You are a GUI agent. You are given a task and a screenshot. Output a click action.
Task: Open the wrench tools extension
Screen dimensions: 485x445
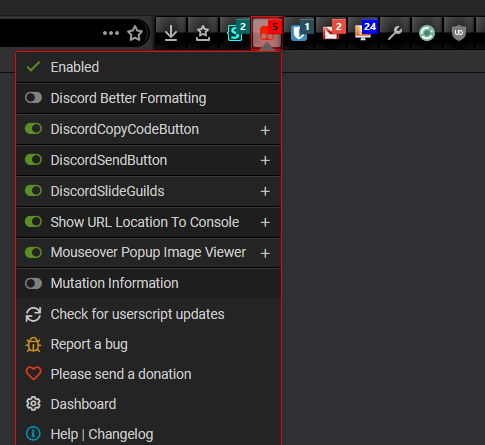point(395,33)
